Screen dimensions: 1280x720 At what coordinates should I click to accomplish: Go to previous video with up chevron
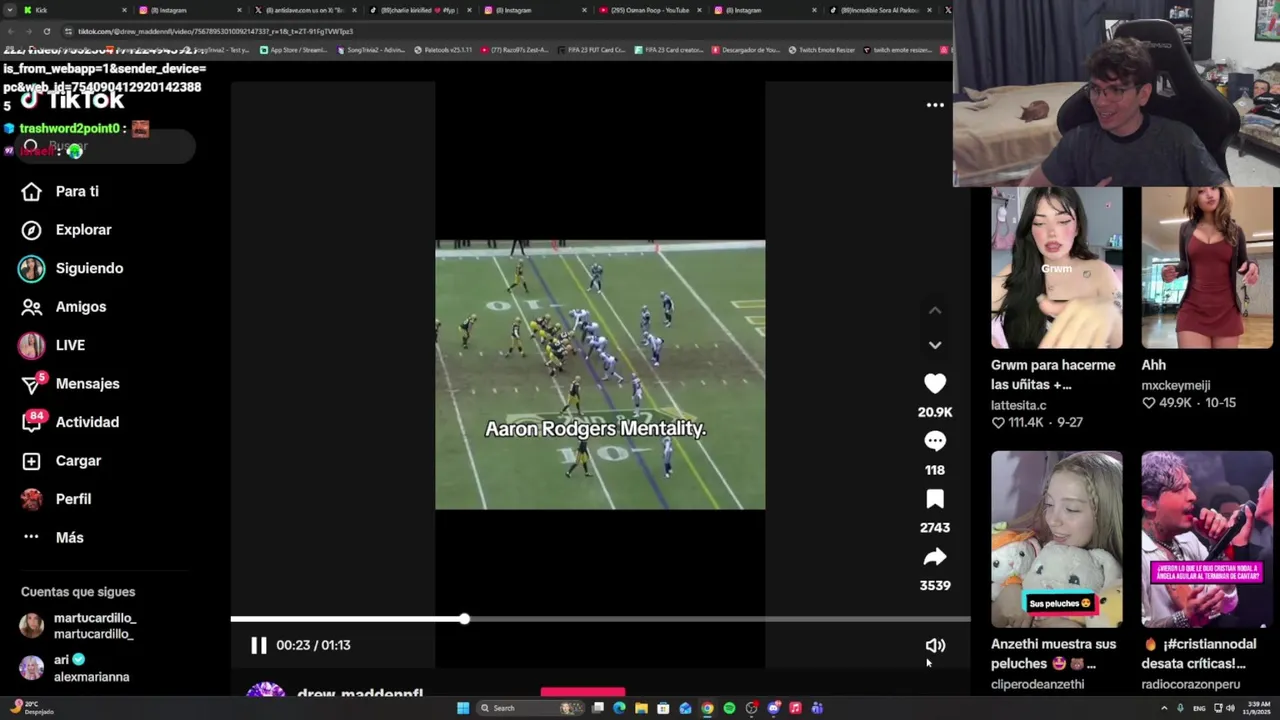point(935,311)
